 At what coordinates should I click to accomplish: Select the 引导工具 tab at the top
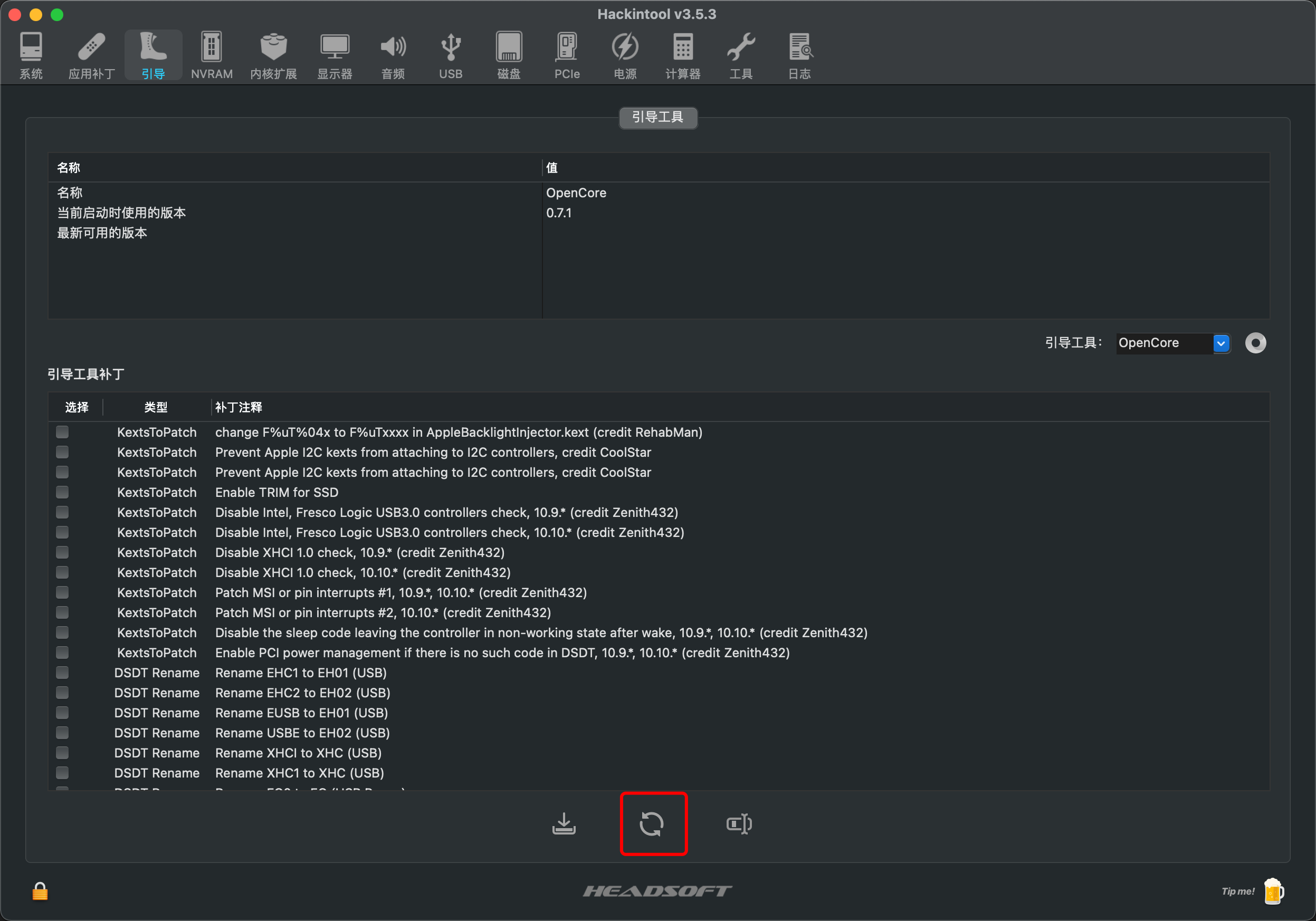[658, 118]
